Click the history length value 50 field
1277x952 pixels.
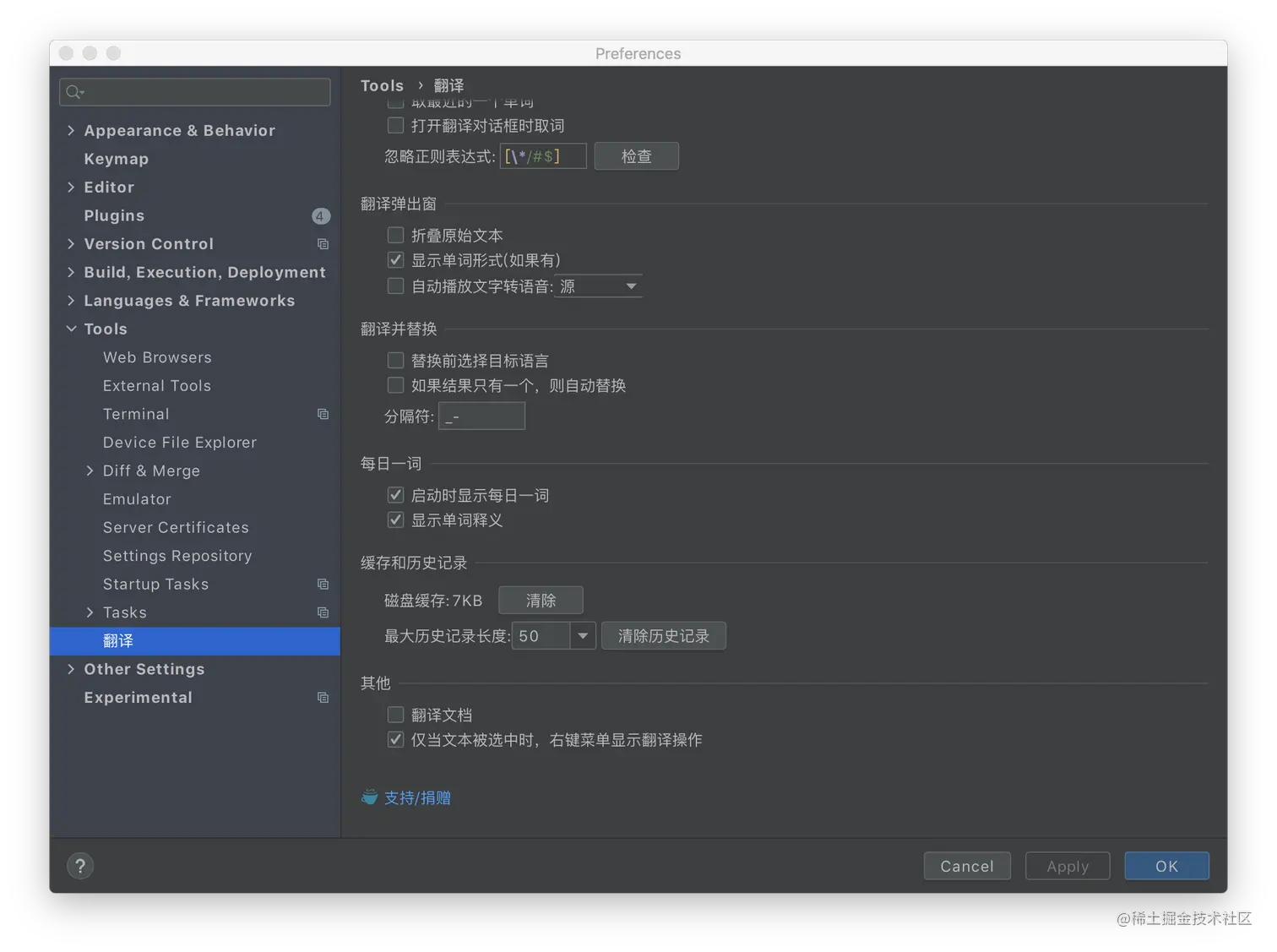[541, 636]
